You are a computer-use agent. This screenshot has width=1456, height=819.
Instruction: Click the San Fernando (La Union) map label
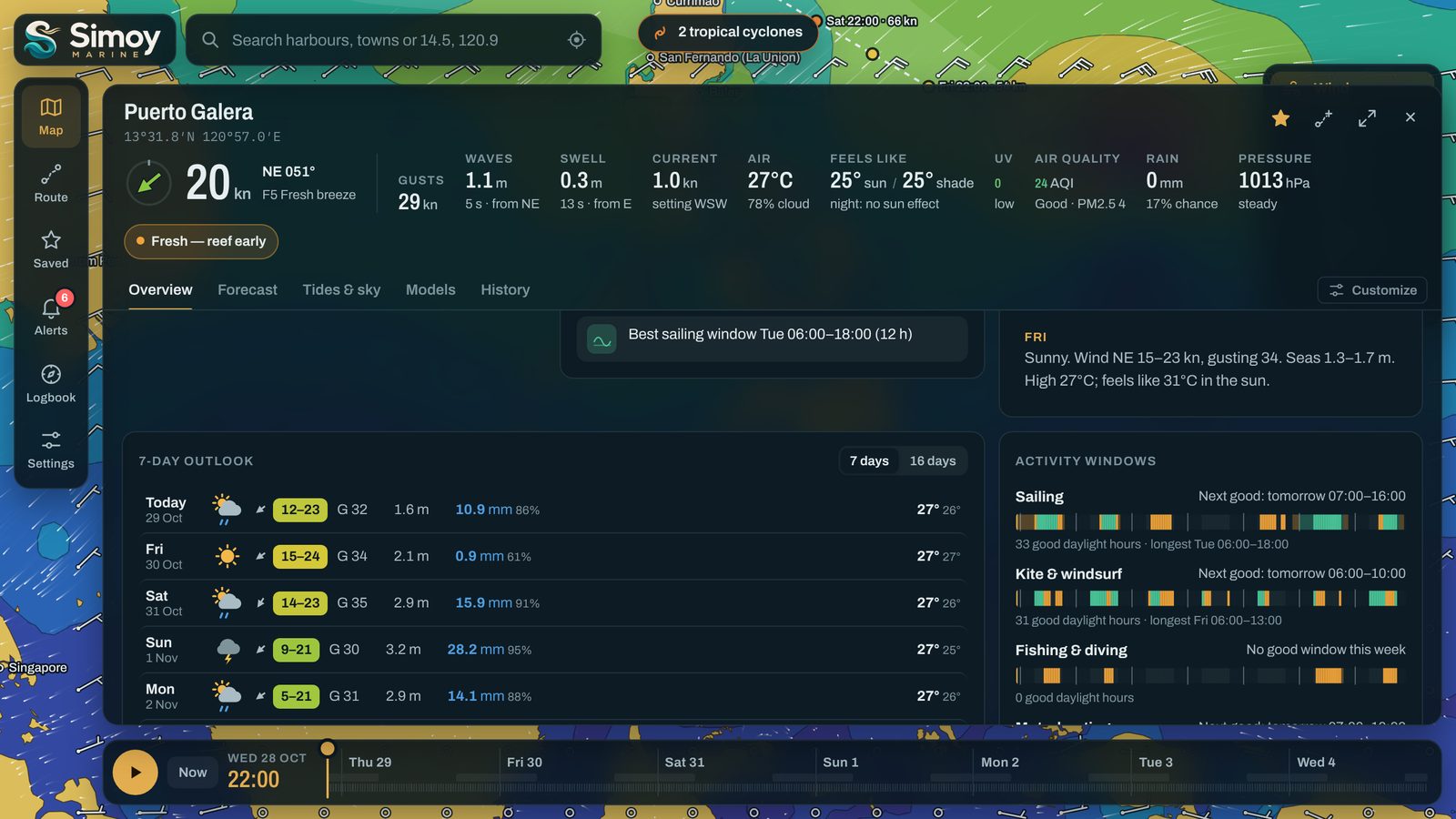point(729,57)
